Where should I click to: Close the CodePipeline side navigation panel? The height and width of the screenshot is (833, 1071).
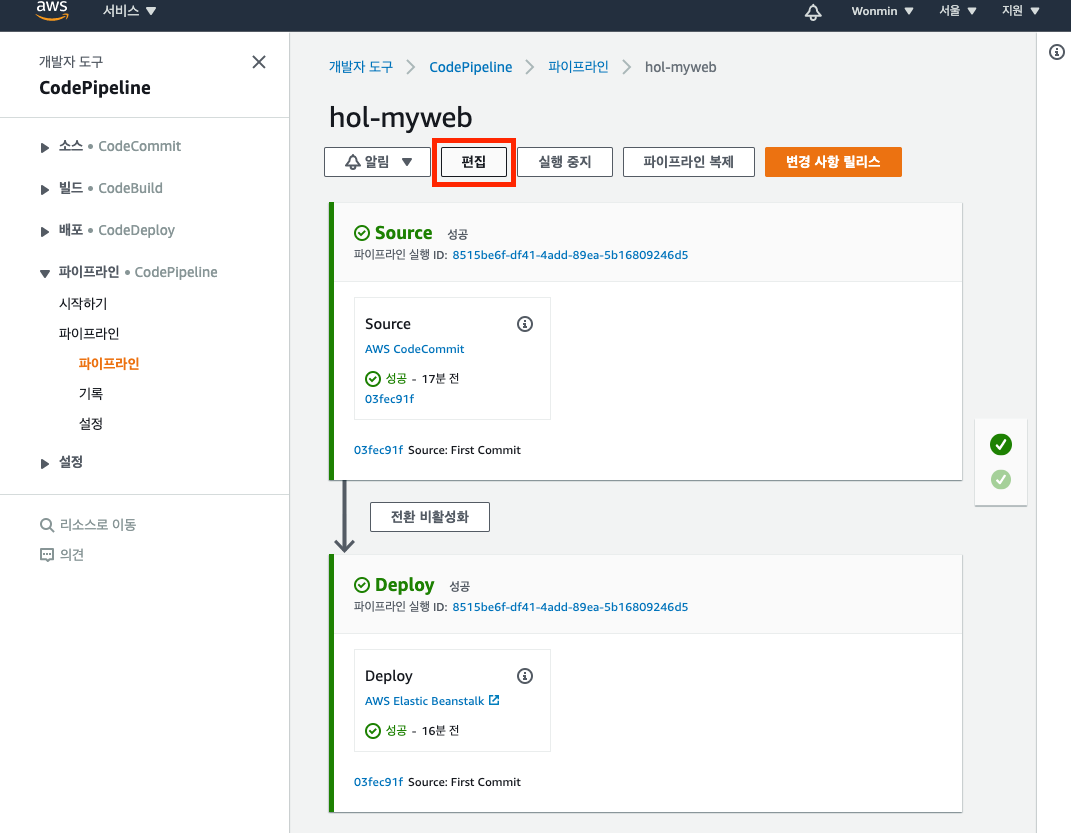point(259,62)
